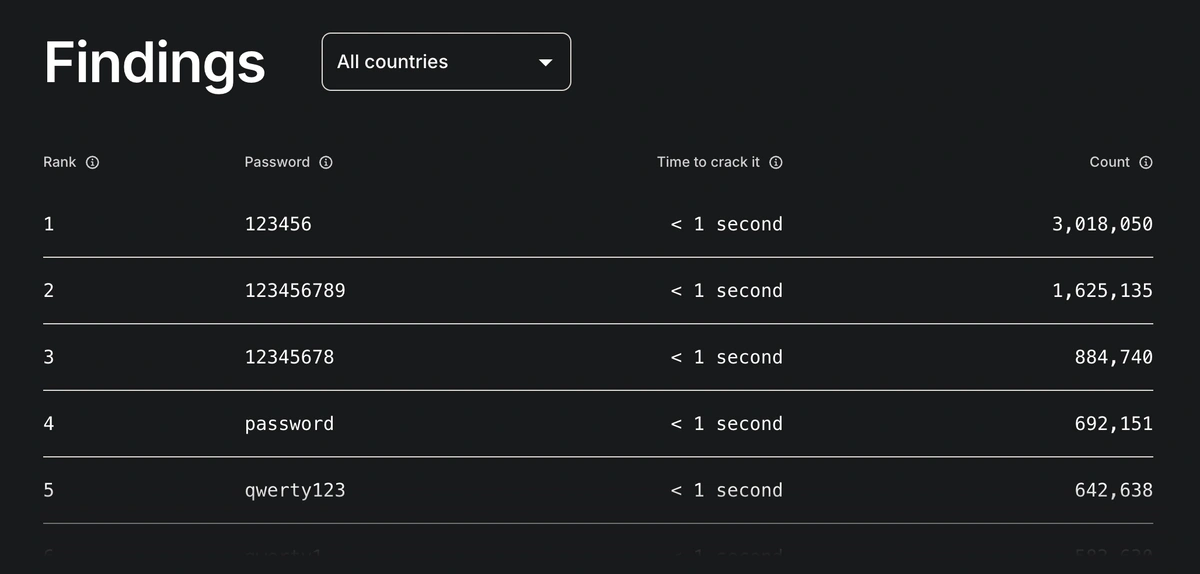Click the count value 884,740

[1114, 357]
